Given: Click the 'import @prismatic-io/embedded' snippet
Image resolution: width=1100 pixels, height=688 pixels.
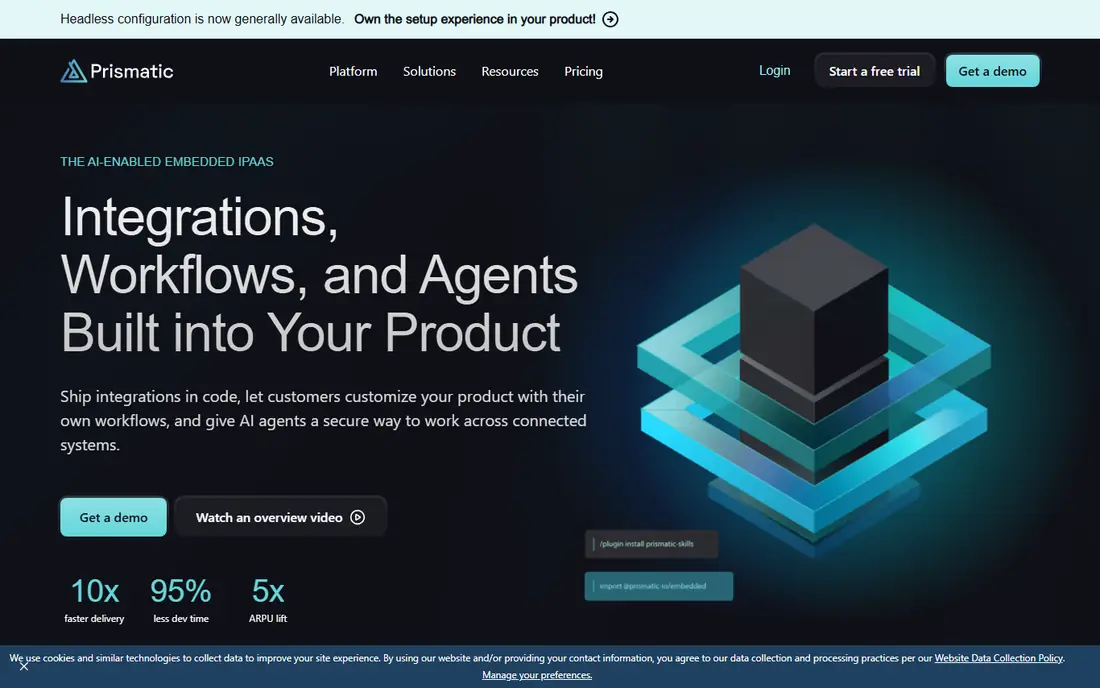Looking at the screenshot, I should point(659,586).
